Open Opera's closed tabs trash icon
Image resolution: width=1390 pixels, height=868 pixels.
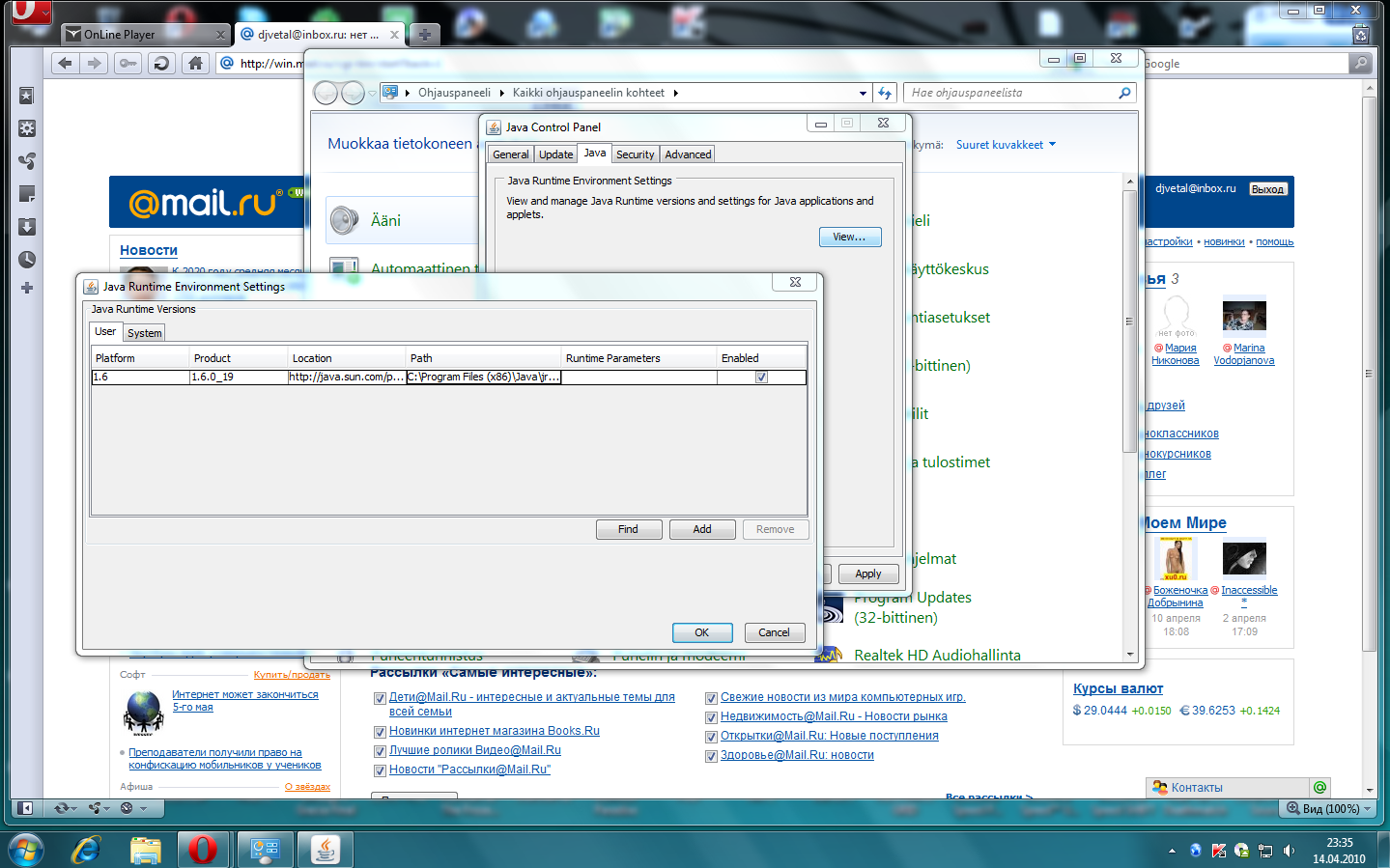pyautogui.click(x=1361, y=35)
